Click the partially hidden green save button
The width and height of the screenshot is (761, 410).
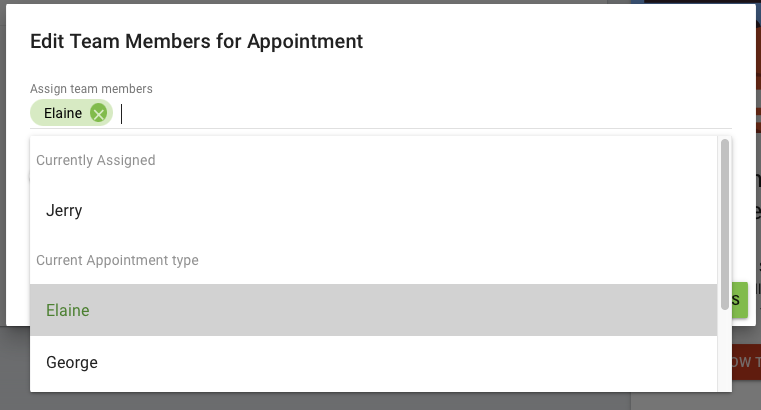pos(740,300)
